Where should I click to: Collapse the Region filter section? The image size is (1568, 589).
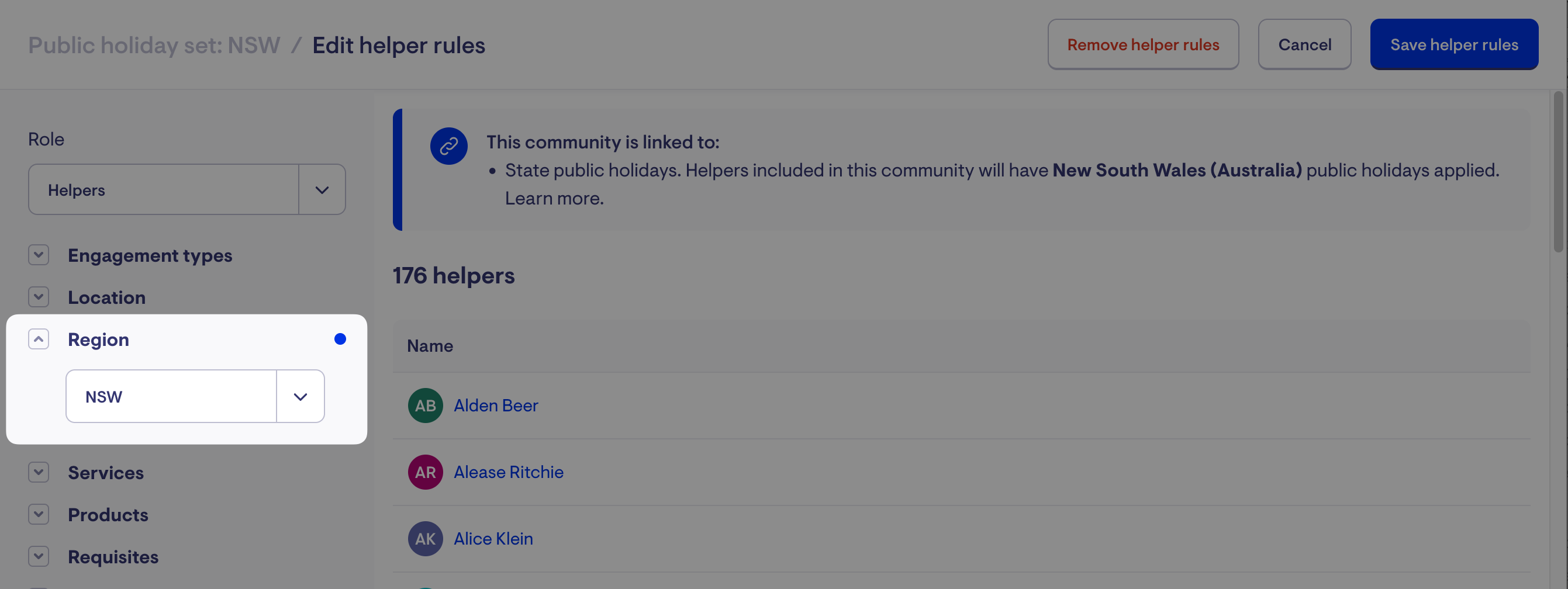39,339
